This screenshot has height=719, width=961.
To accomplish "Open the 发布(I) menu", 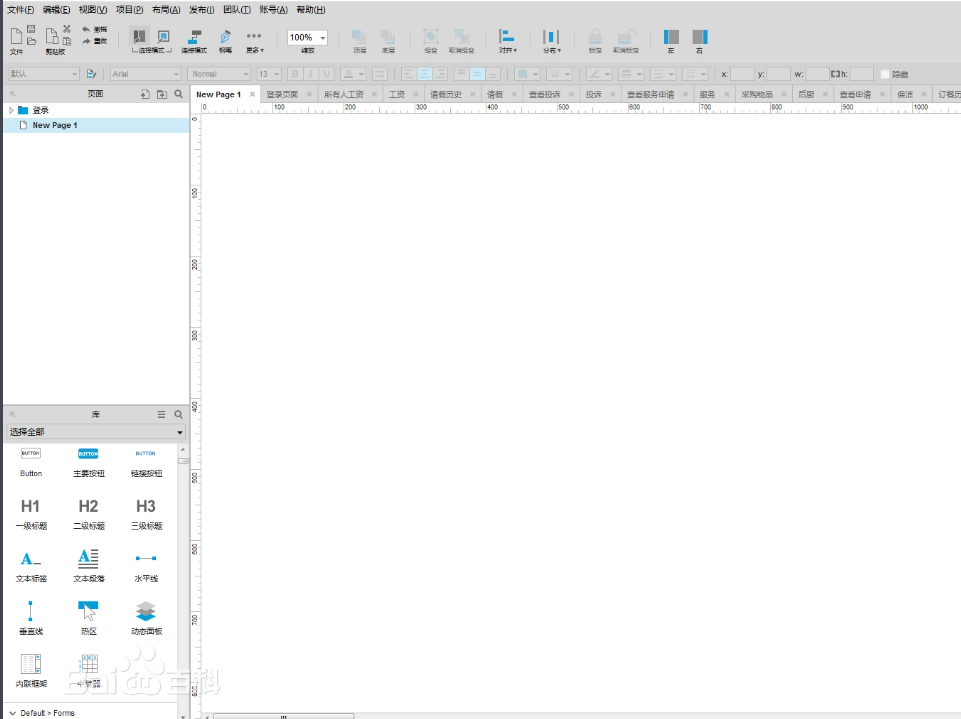I will pyautogui.click(x=202, y=10).
